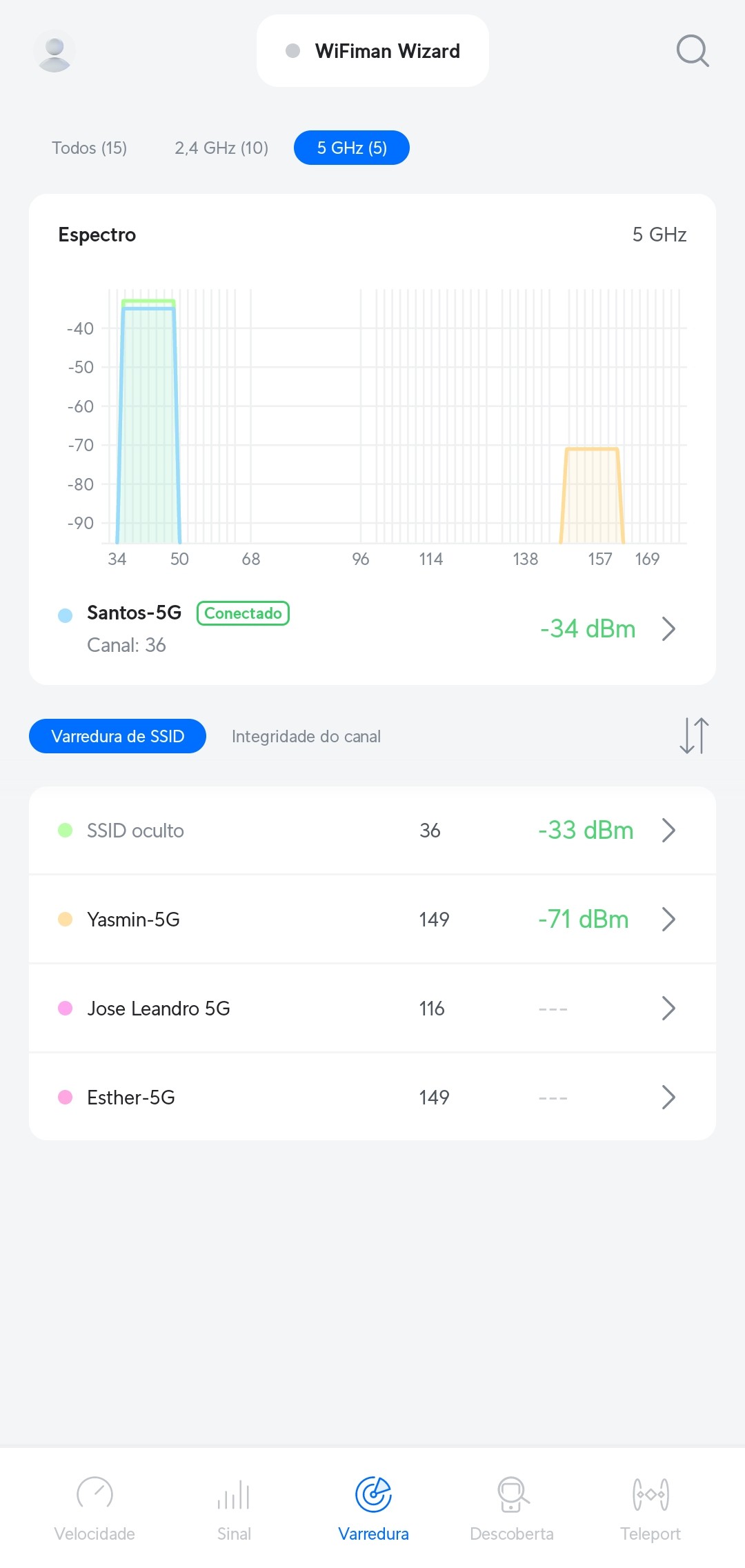The image size is (745, 1568).
Task: Select the Todos (15) filter
Action: 90,148
